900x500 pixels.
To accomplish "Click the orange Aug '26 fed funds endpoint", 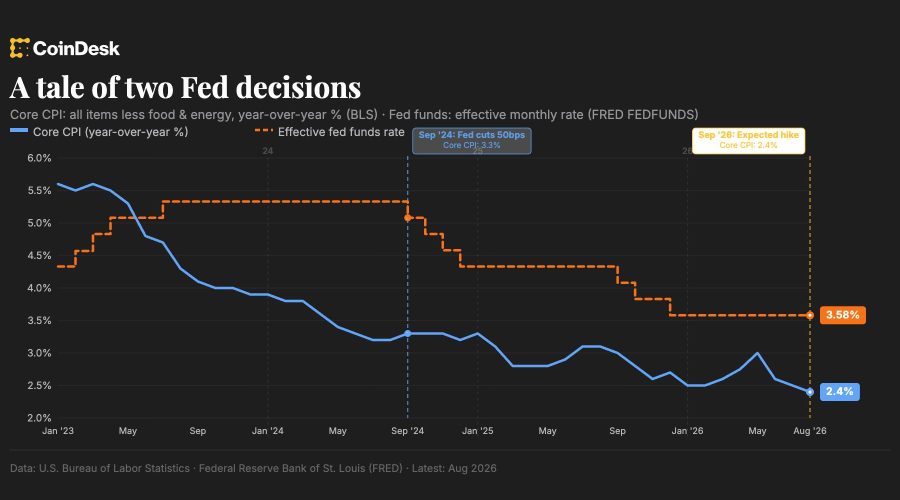I will pyautogui.click(x=810, y=315).
